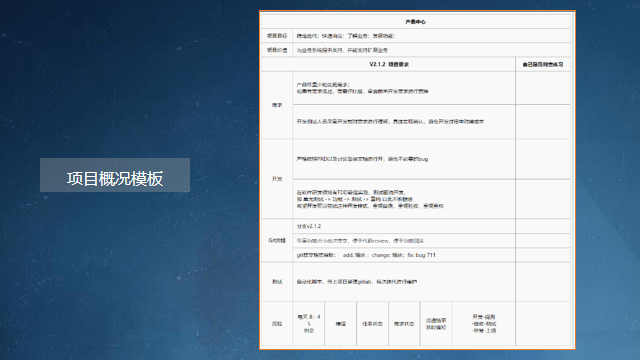Select the 任务状态 cell

click(372, 324)
